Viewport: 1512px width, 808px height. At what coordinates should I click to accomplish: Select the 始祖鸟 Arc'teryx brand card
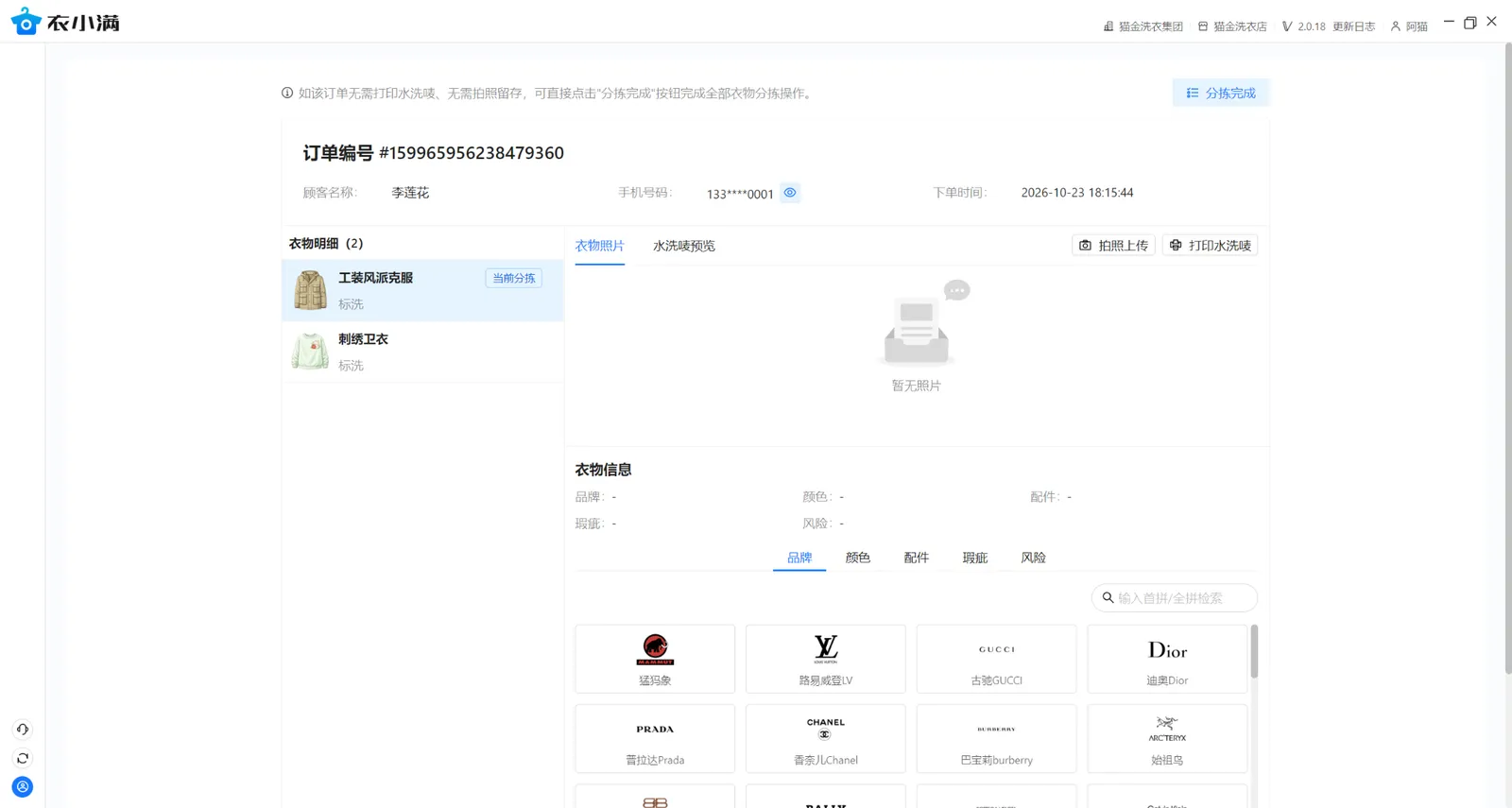1167,738
